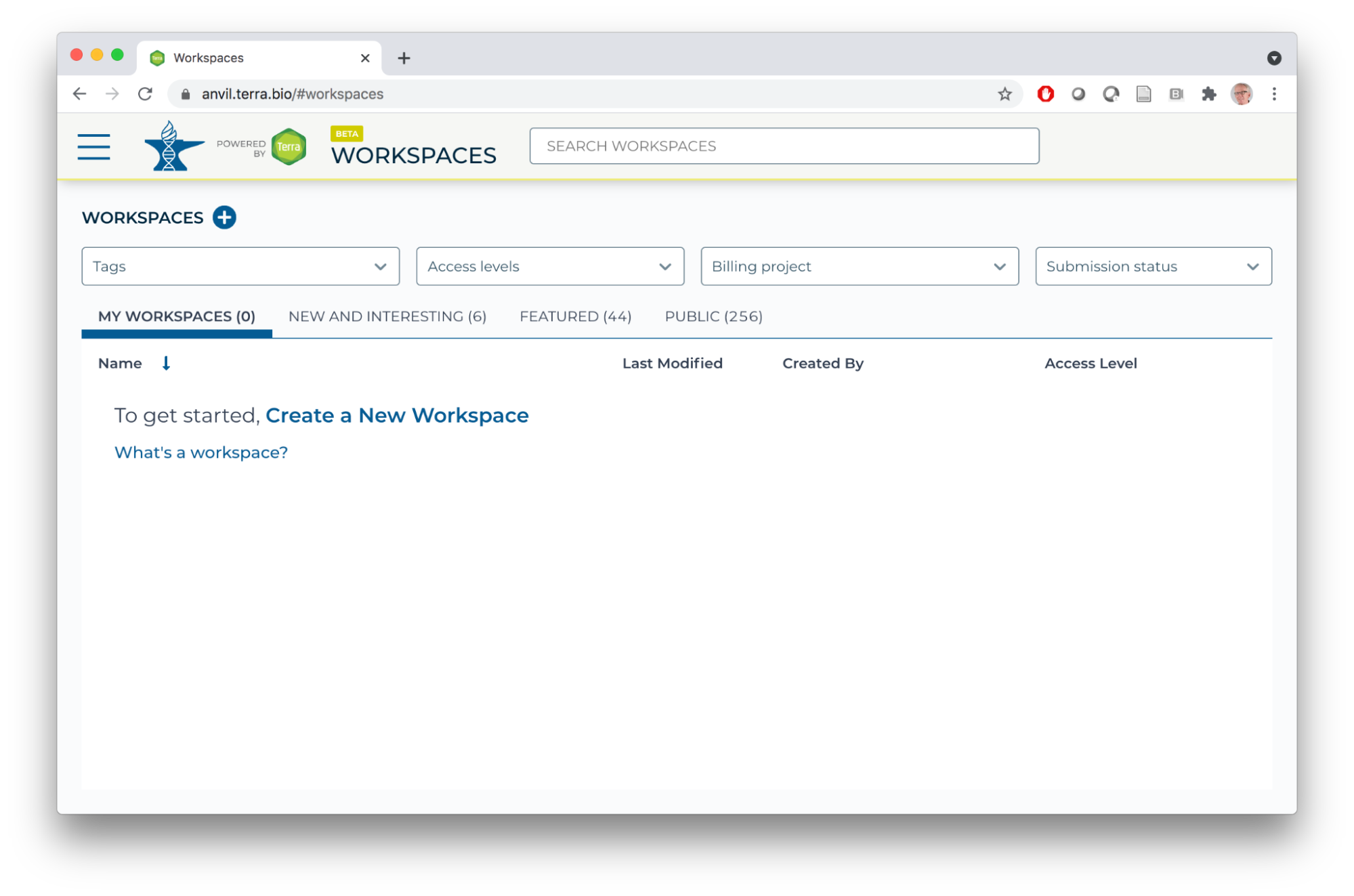Click the MY WORKSPACES tab
Viewport: 1354px width, 896px height.
pos(176,316)
